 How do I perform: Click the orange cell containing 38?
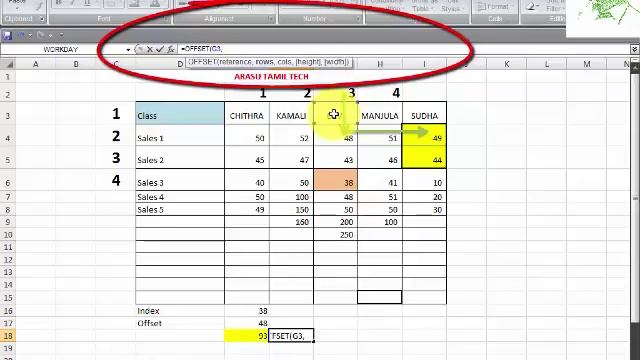pos(336,180)
